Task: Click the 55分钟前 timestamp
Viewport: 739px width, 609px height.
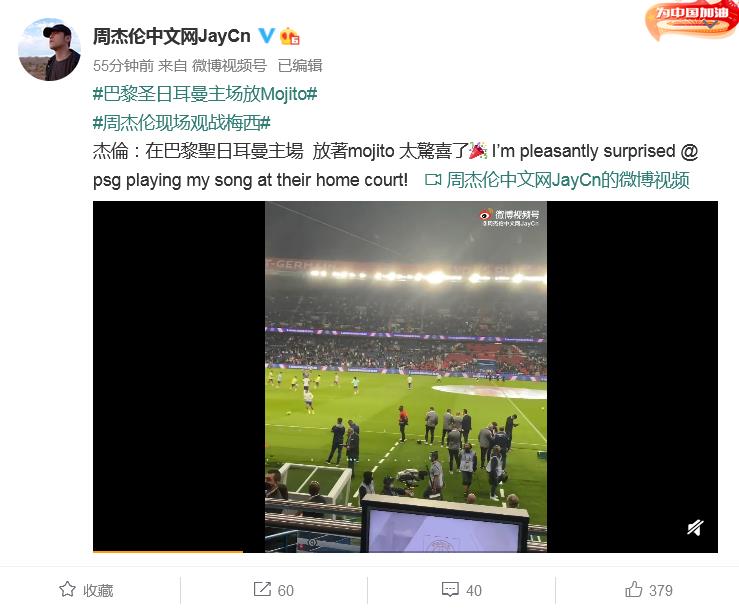Action: pyautogui.click(x=123, y=66)
